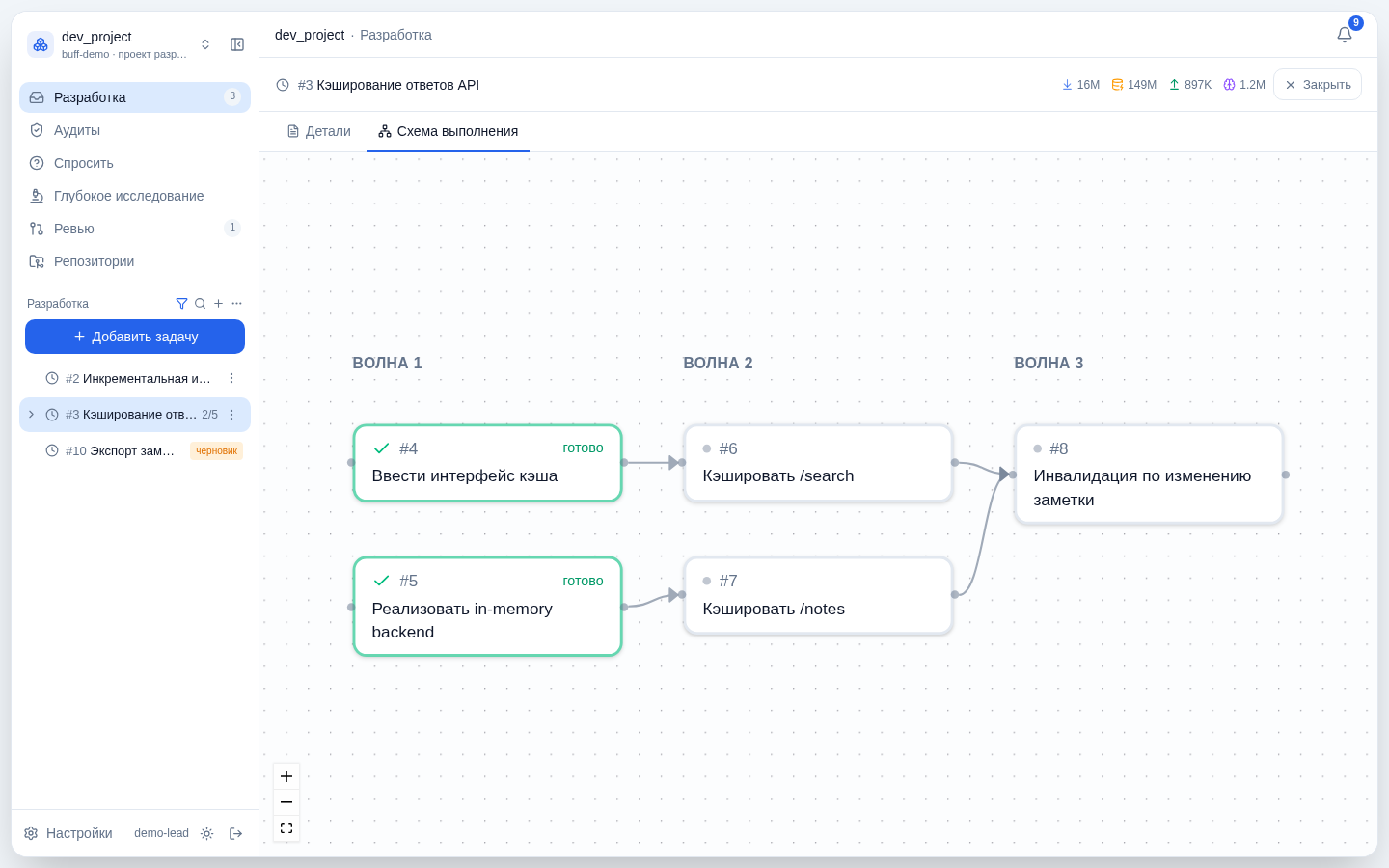Viewport: 1389px width, 868px height.
Task: Click the green checkmark on node #4
Action: click(x=381, y=448)
